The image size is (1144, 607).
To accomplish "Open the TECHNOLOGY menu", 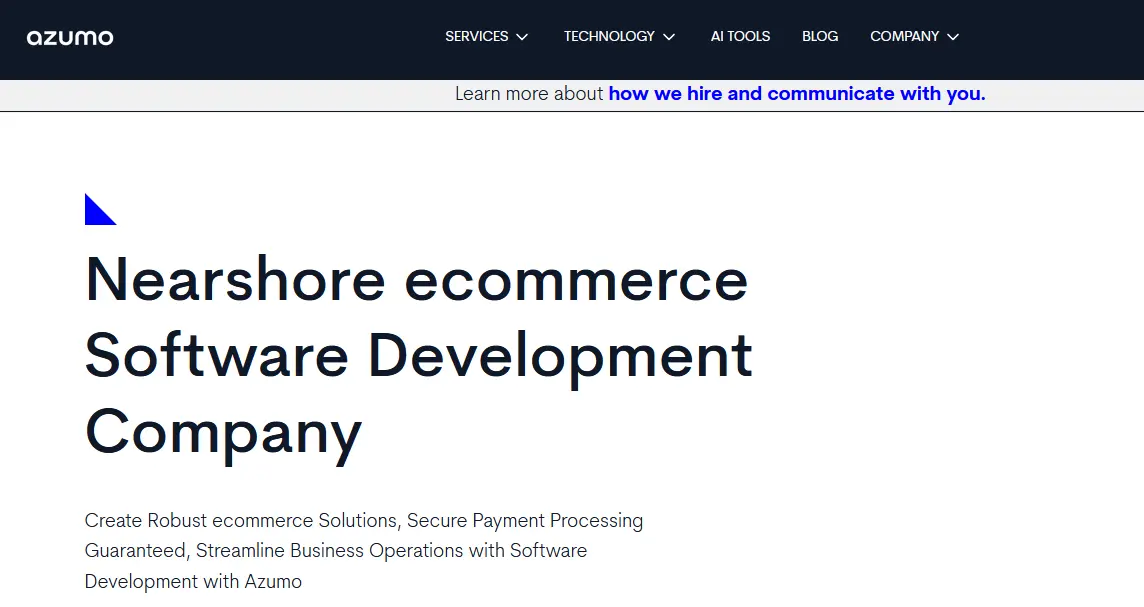I will (609, 36).
